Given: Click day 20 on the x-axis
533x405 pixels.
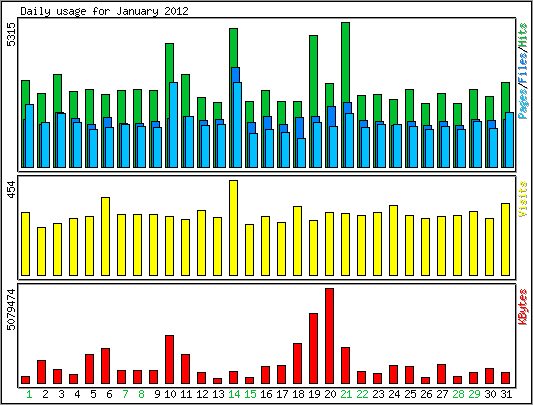Looking at the screenshot, I should [x=330, y=394].
